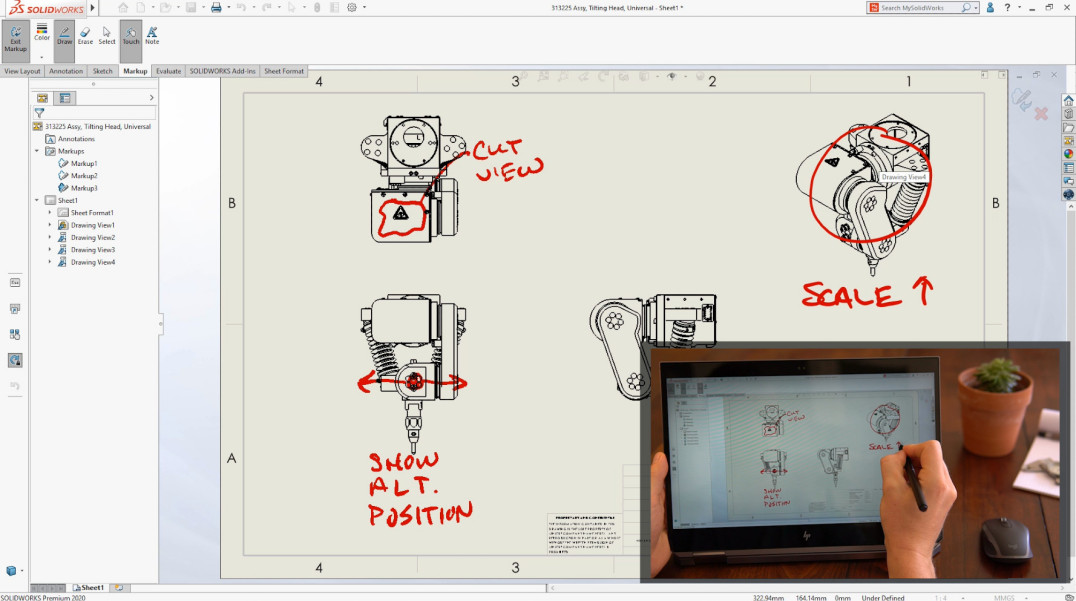This screenshot has height=601, width=1076.
Task: Click the Exit Markup button
Action: [x=15, y=37]
